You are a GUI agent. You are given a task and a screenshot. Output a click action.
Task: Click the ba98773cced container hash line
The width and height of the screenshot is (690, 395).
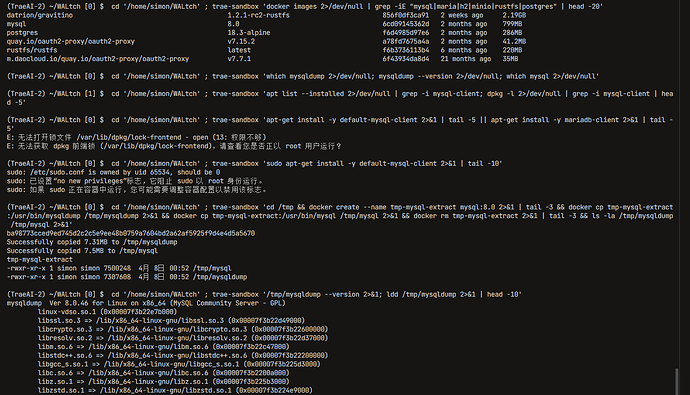pos(131,234)
